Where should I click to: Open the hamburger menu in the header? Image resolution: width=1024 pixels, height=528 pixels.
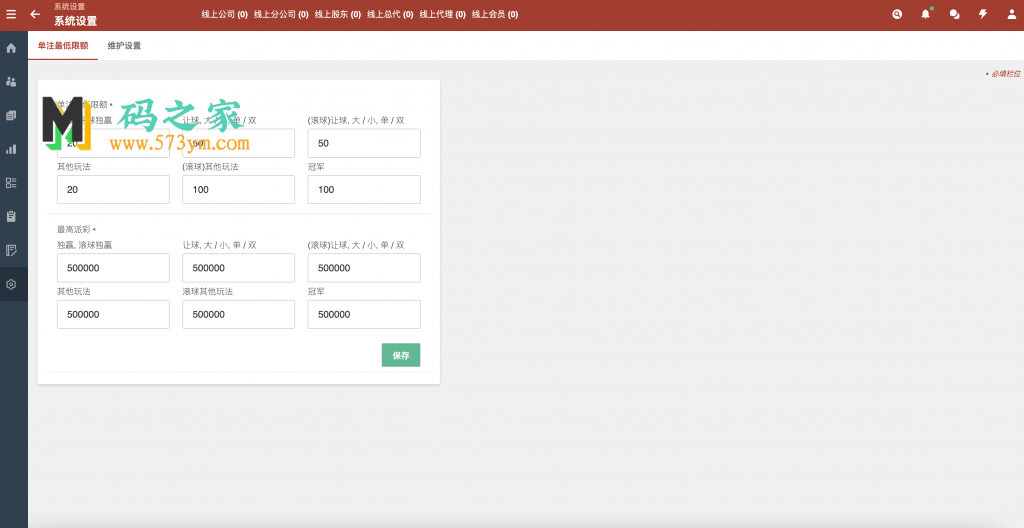click(x=11, y=14)
